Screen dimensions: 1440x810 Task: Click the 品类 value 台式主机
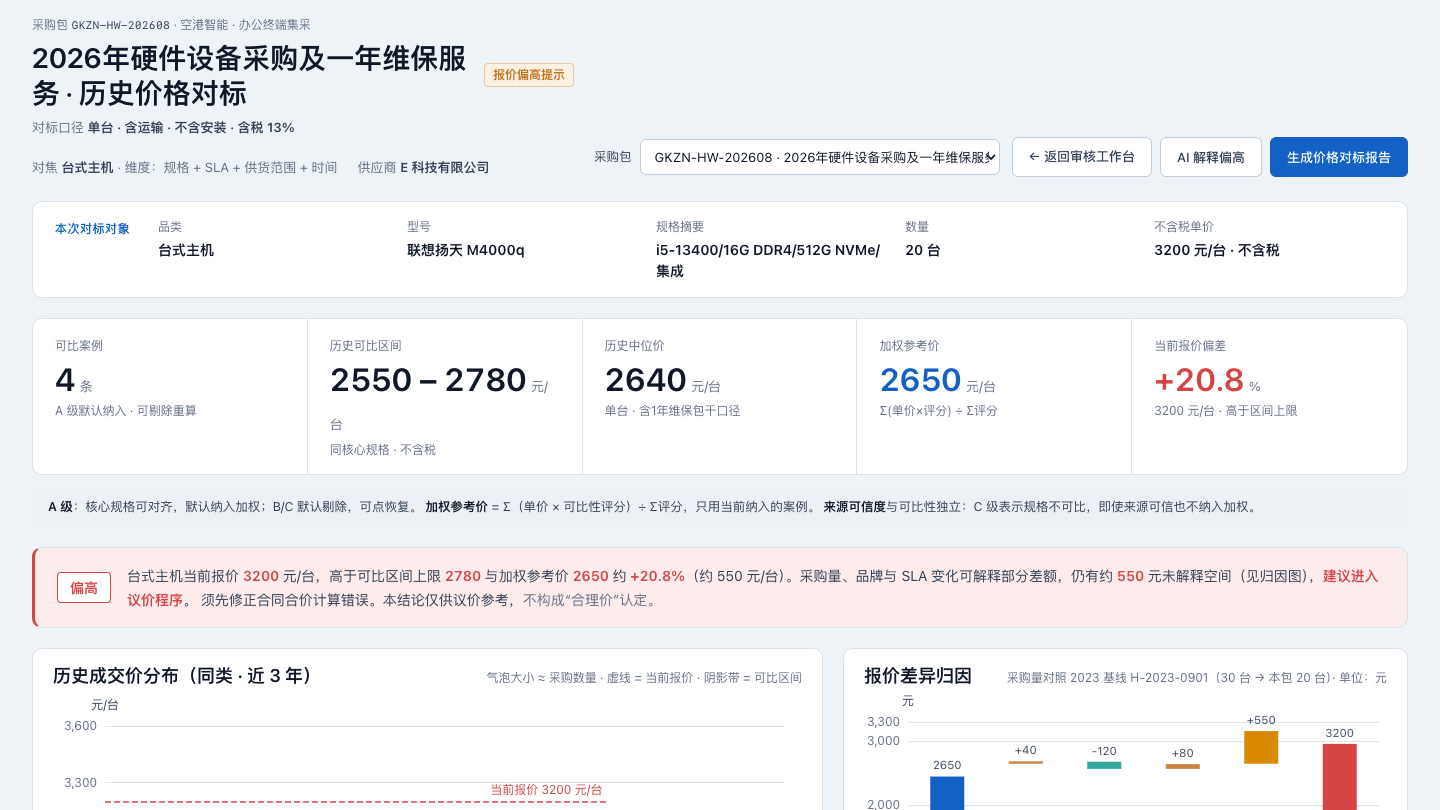point(186,250)
